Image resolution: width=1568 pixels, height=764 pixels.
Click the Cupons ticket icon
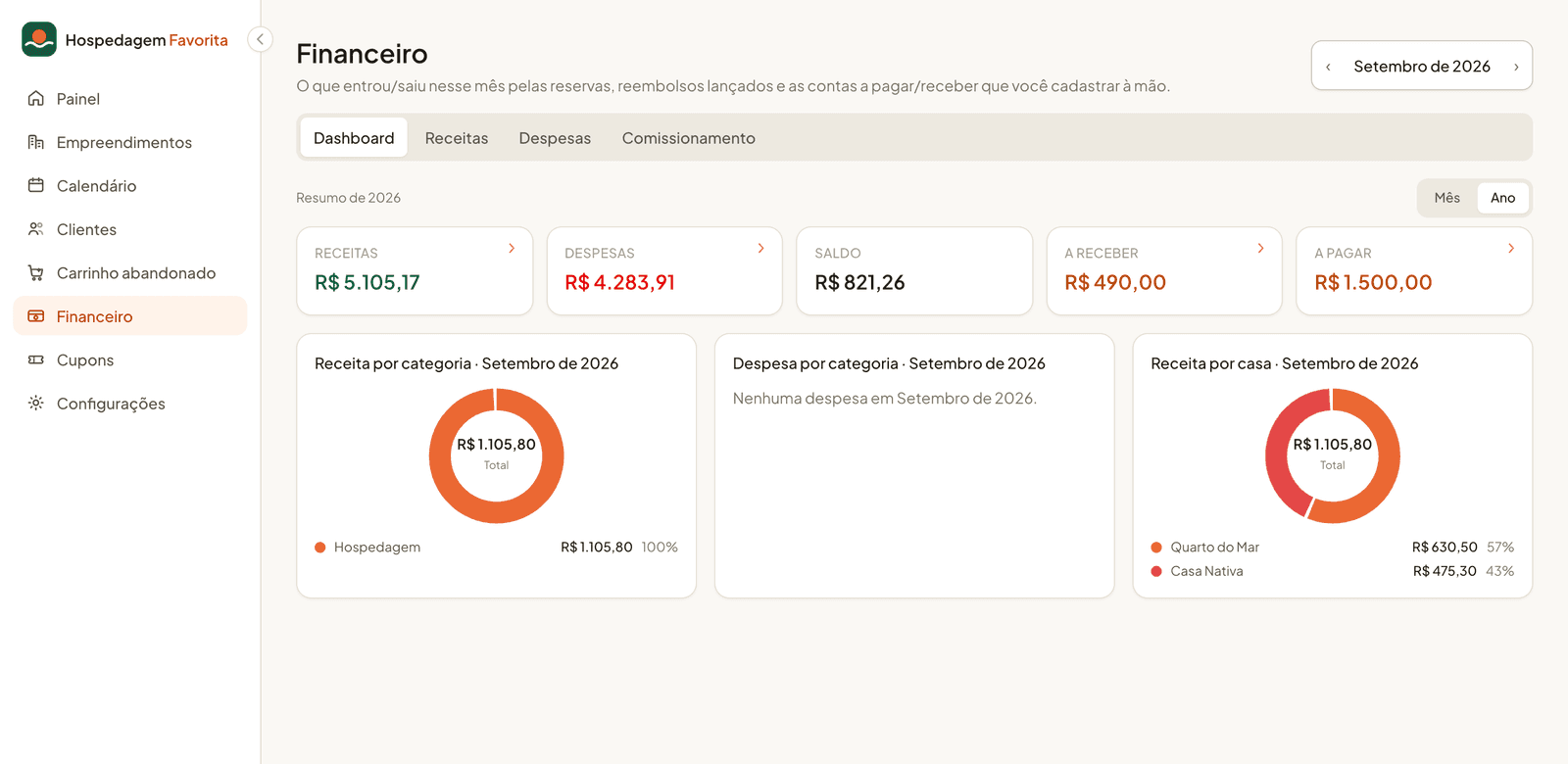click(x=36, y=360)
